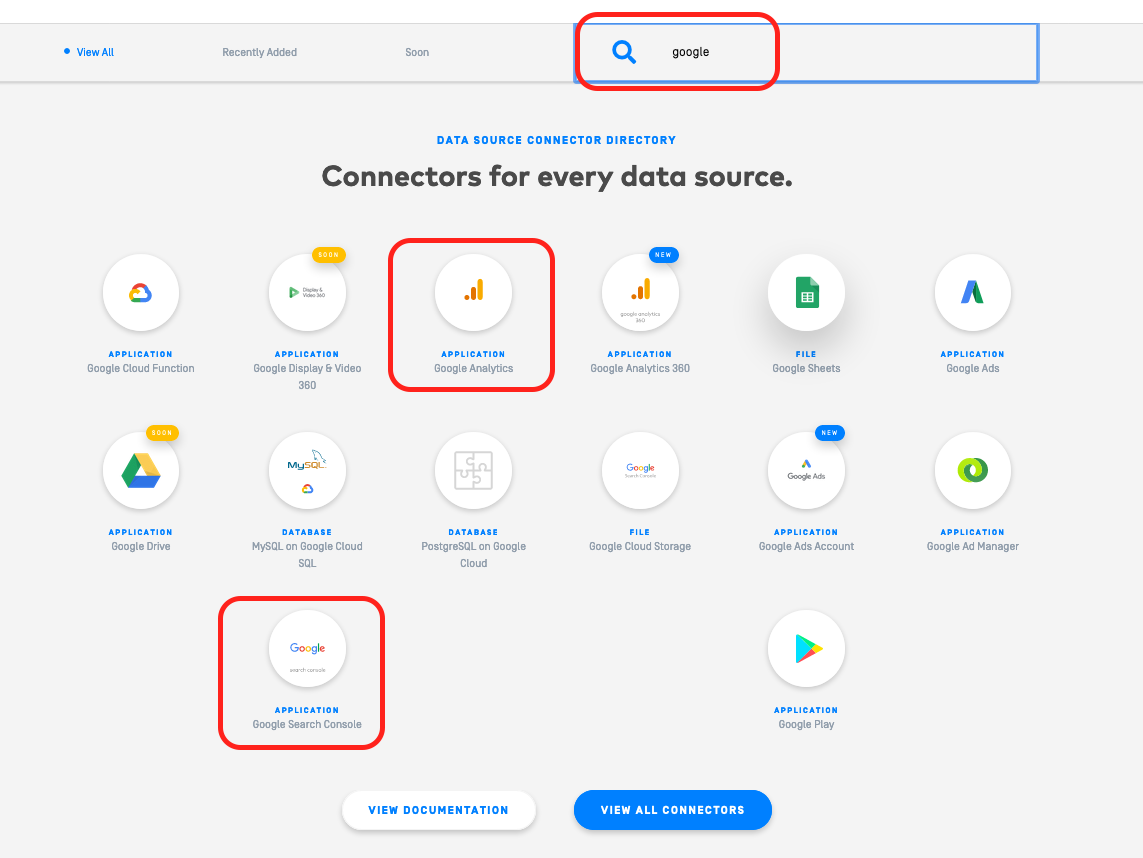1143x858 pixels.
Task: Open the Google Ad Manager connector icon
Action: click(x=972, y=470)
